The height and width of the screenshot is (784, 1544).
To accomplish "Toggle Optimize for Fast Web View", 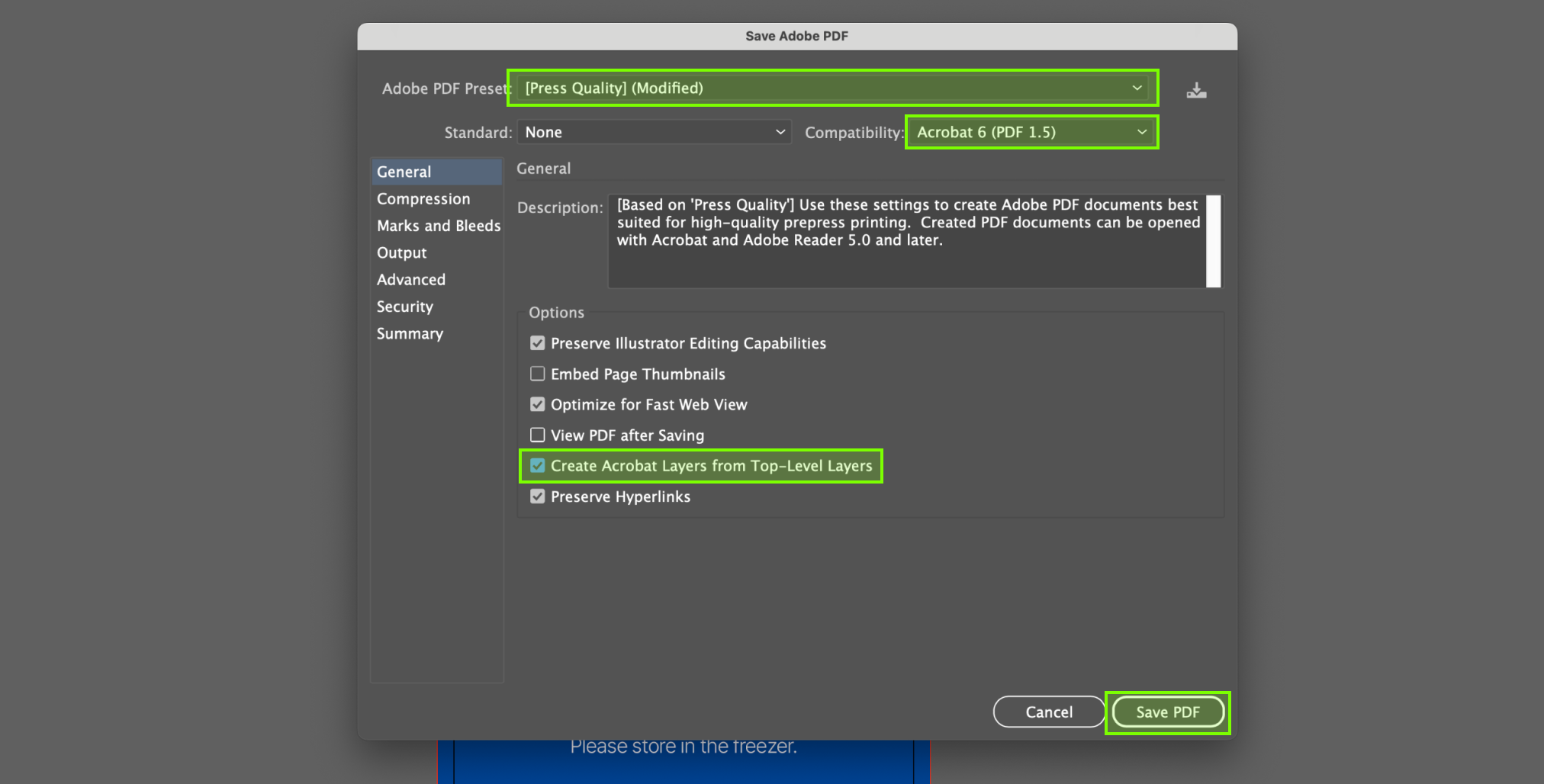I will (x=538, y=404).
